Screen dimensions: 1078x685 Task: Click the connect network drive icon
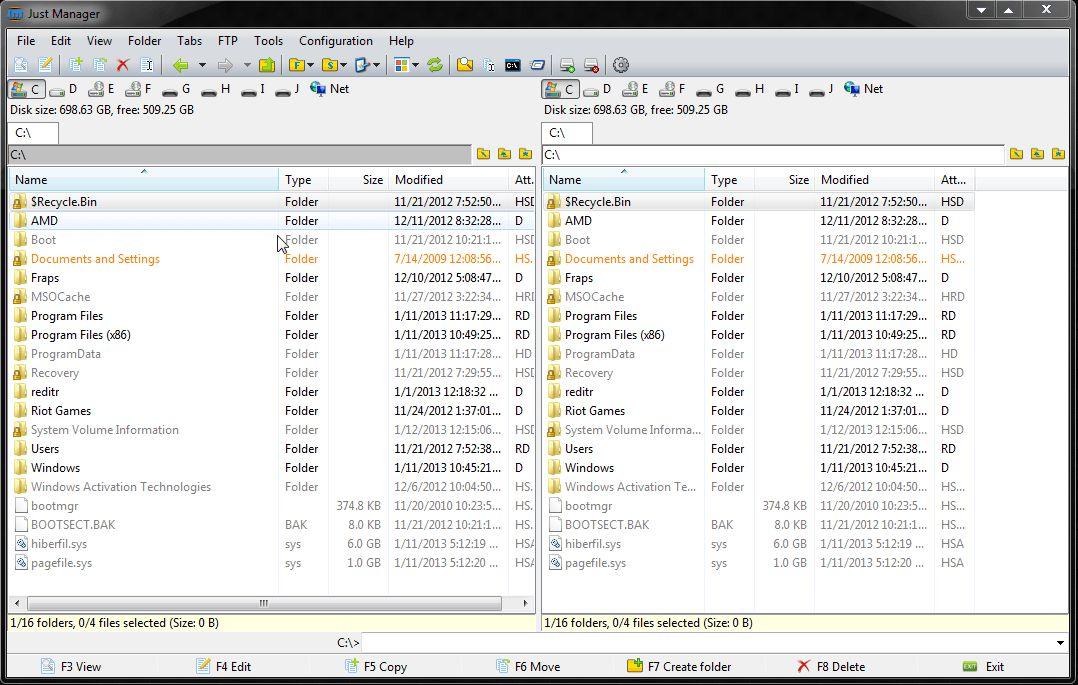coord(567,65)
